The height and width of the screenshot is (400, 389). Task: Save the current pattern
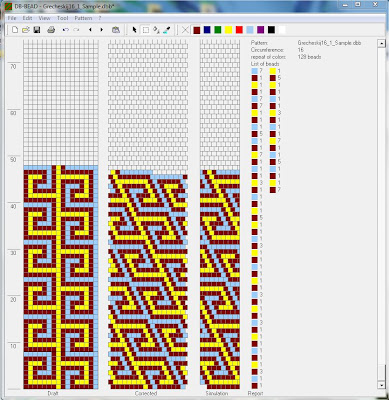37,30
